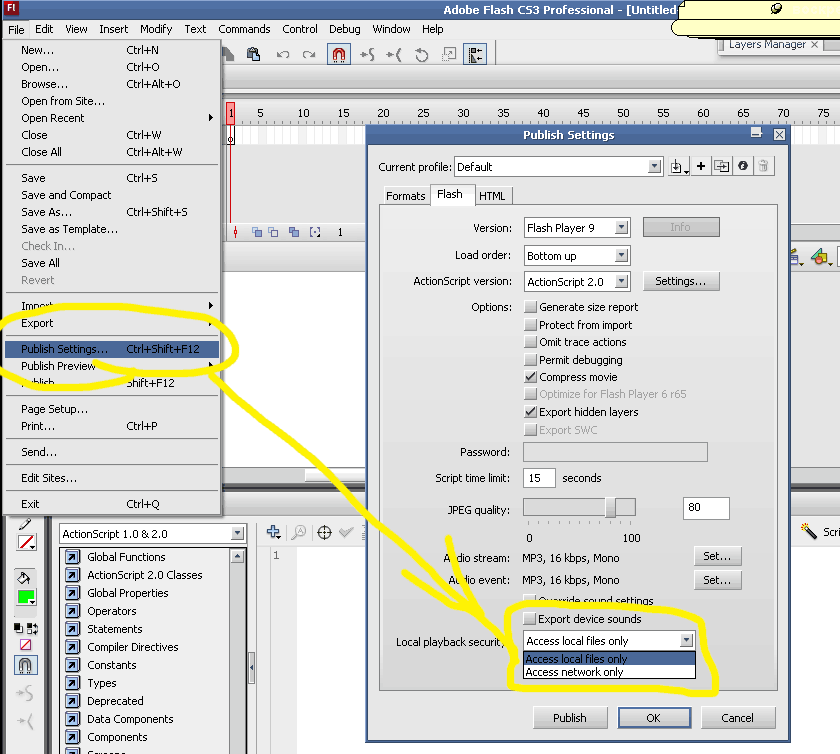Click Save As in the File menu
The height and width of the screenshot is (754, 840).
tap(112, 212)
